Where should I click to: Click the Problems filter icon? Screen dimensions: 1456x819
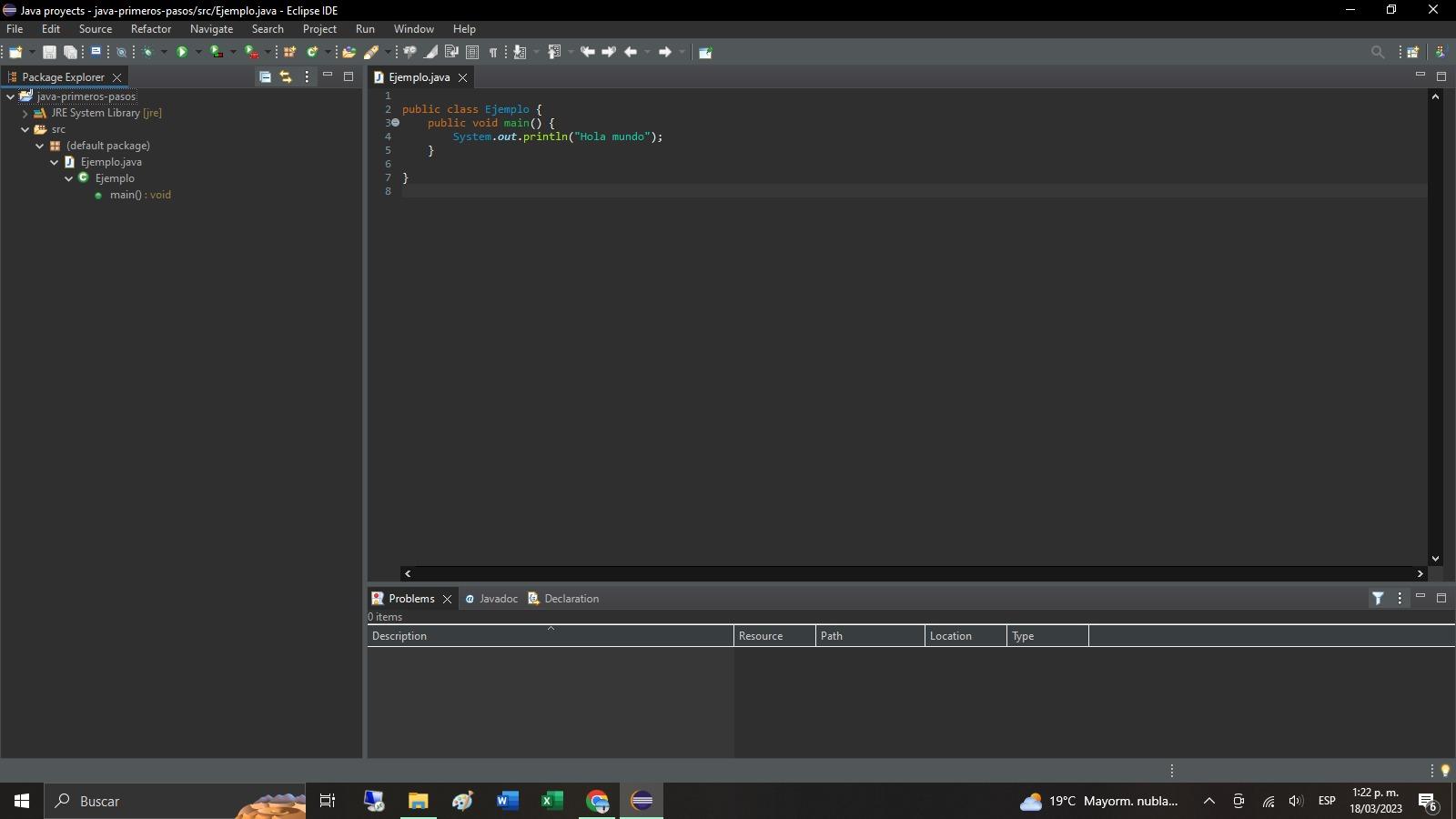[1378, 598]
